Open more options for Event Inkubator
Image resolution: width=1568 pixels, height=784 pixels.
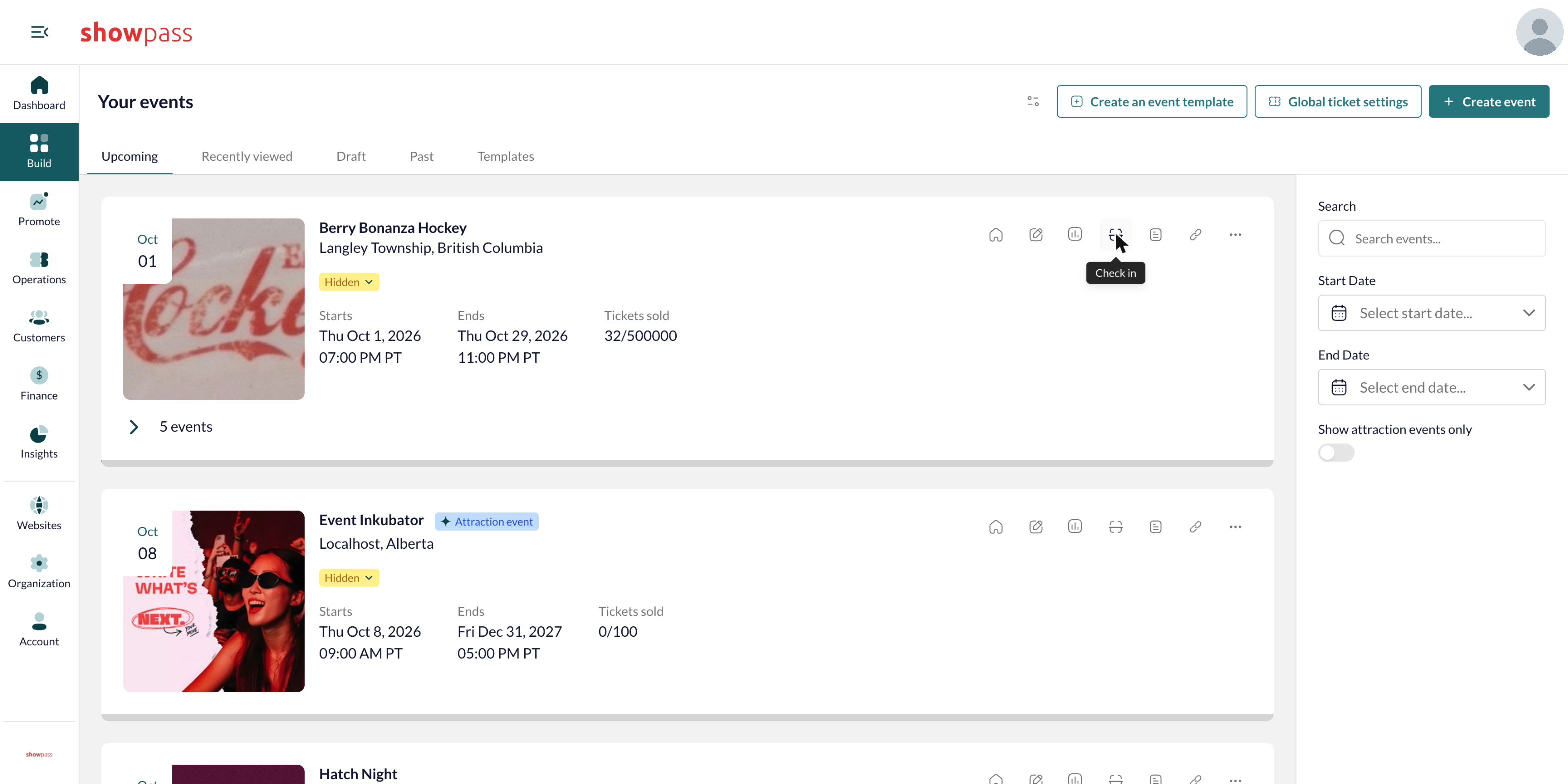coord(1235,527)
